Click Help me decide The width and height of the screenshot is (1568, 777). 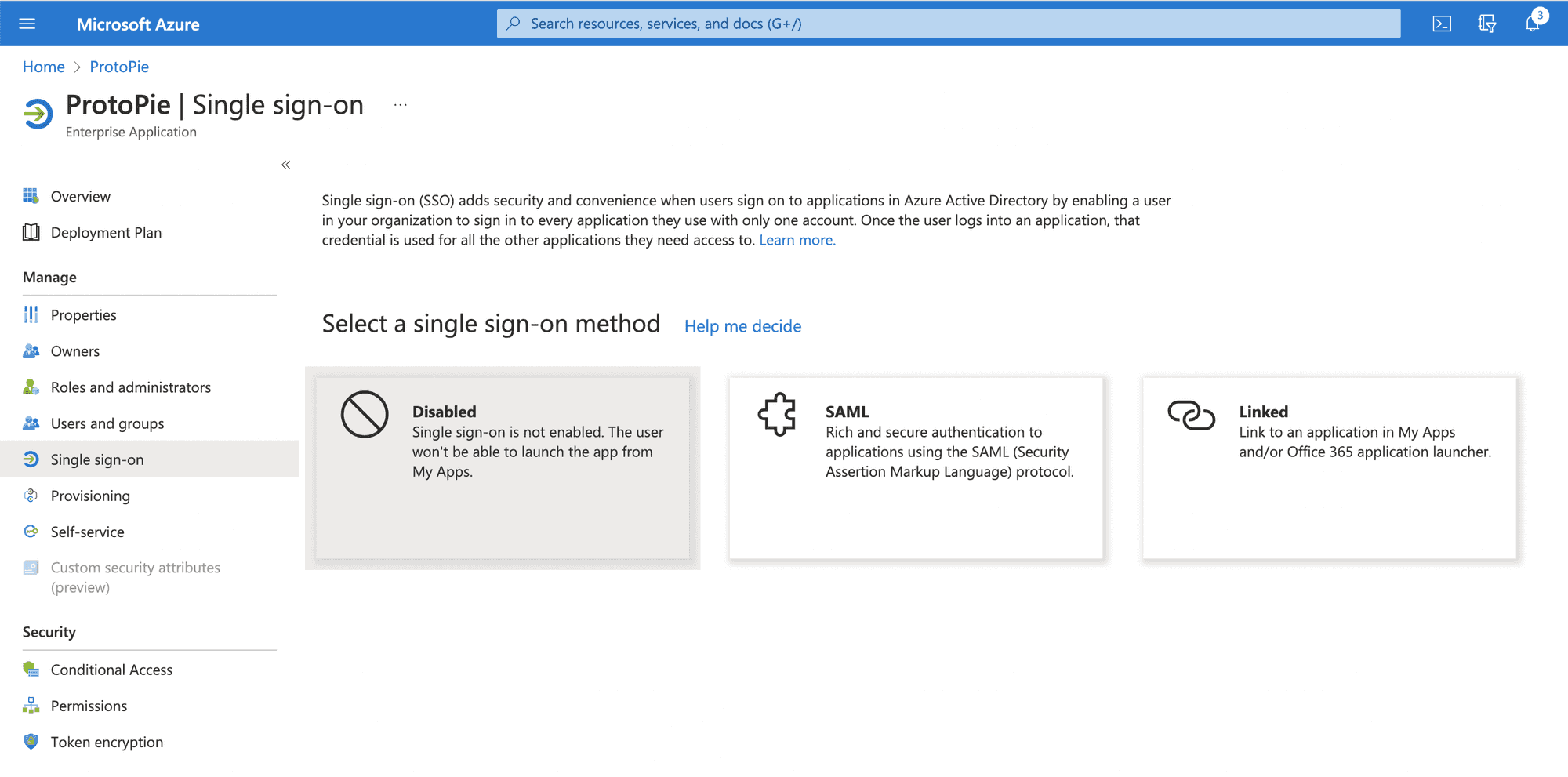pyautogui.click(x=742, y=326)
